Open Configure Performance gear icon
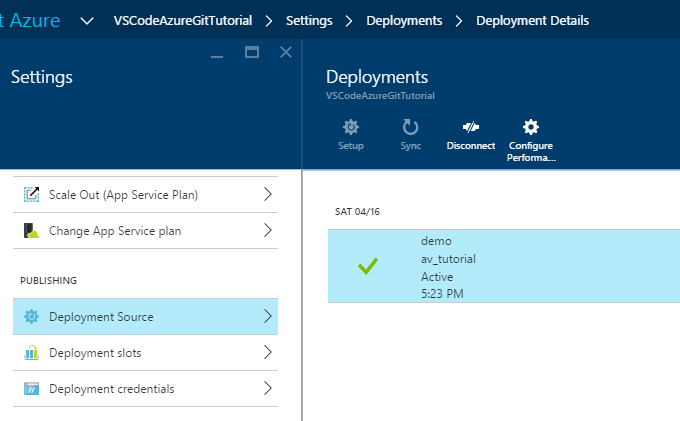The width and height of the screenshot is (680, 421). point(531,127)
